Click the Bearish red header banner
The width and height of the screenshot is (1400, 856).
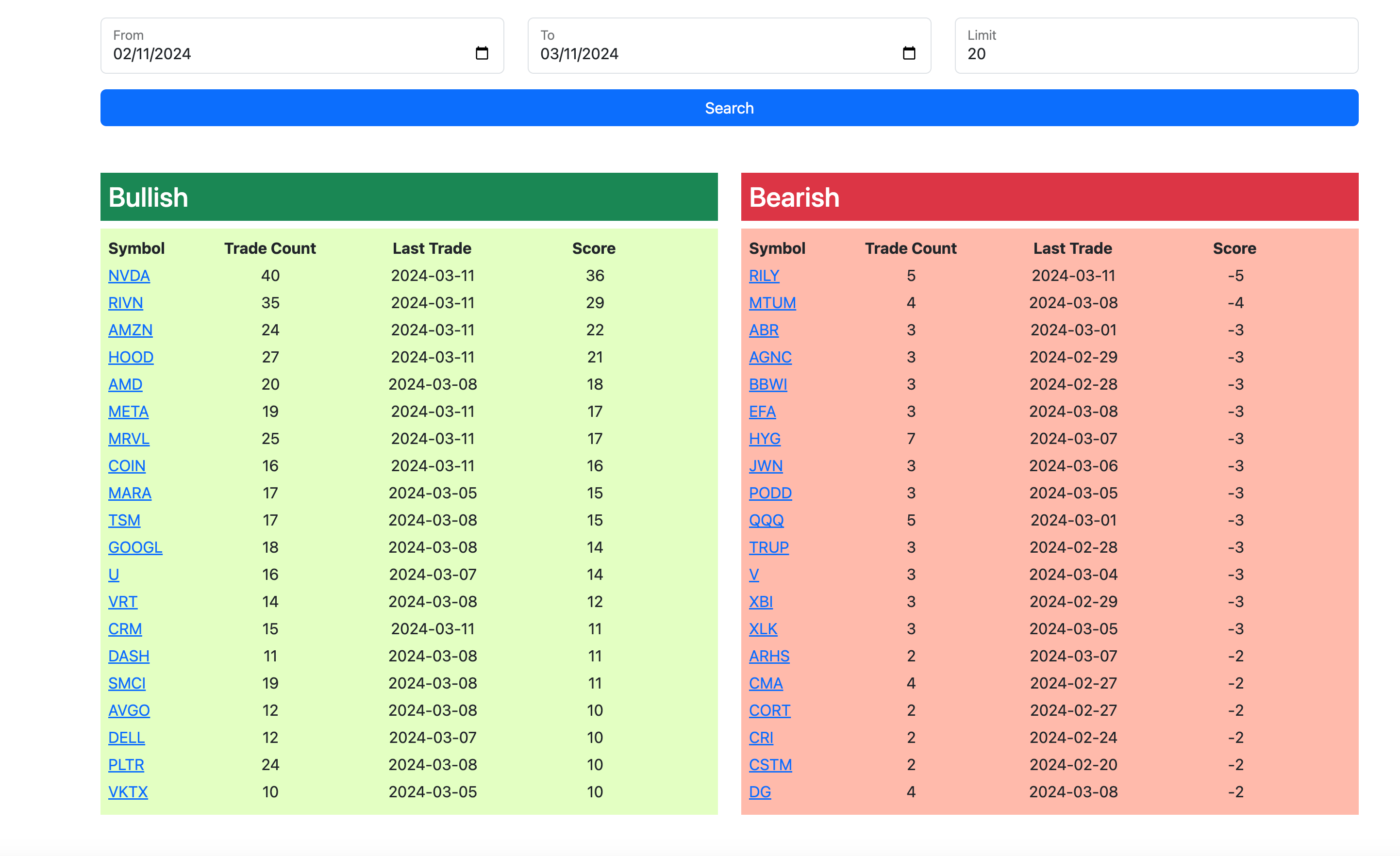point(1049,197)
